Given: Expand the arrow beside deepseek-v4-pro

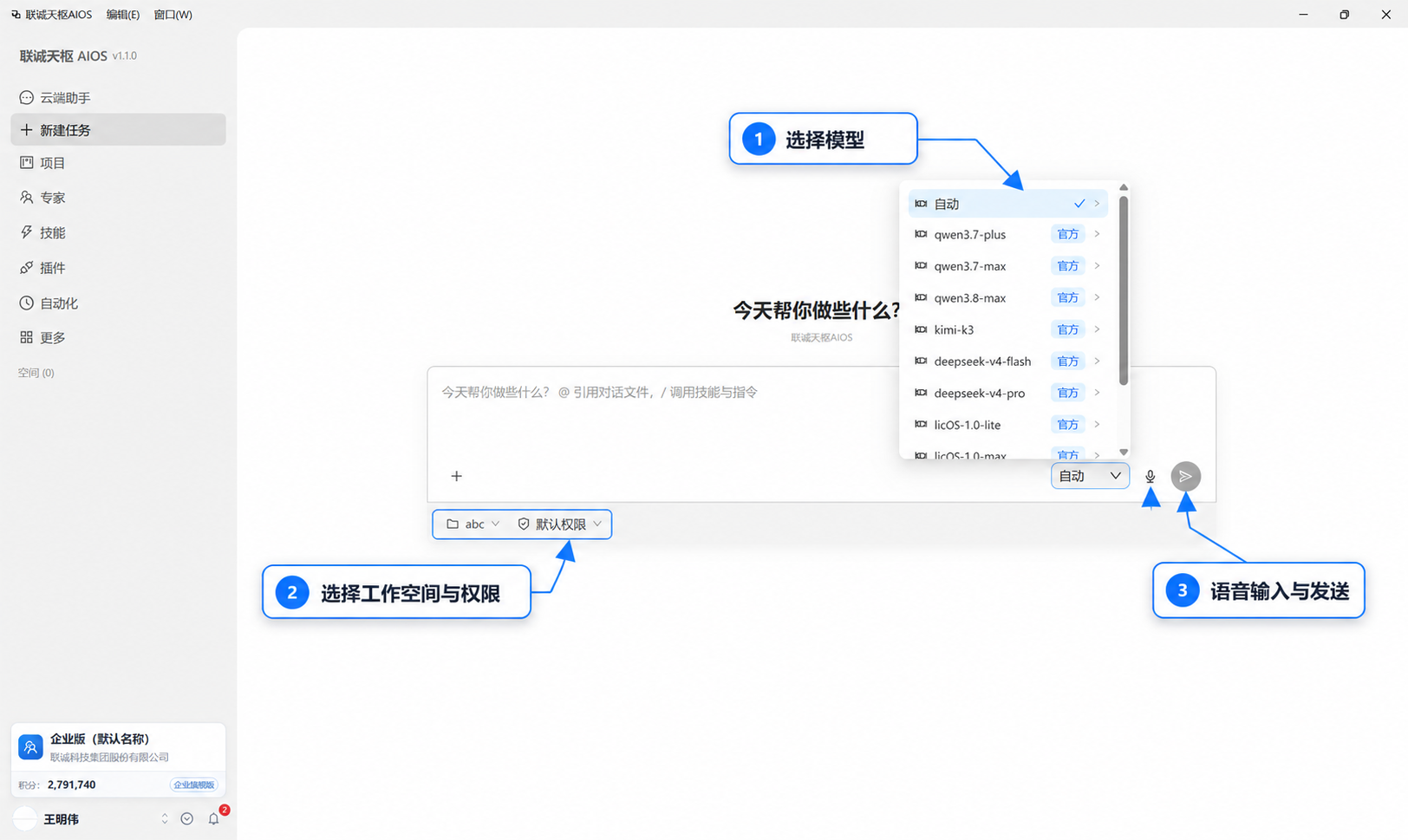Looking at the screenshot, I should tap(1097, 393).
